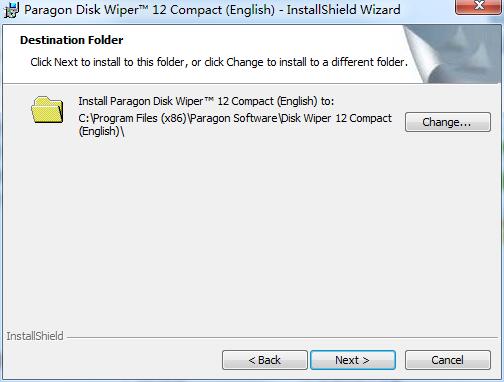The height and width of the screenshot is (382, 504).
Task: Click the '(English)\' path continuation line
Action: pos(102,131)
